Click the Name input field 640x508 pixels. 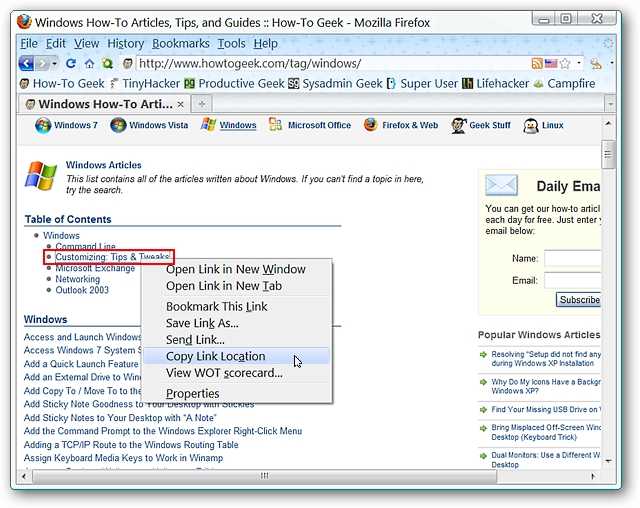[572, 258]
